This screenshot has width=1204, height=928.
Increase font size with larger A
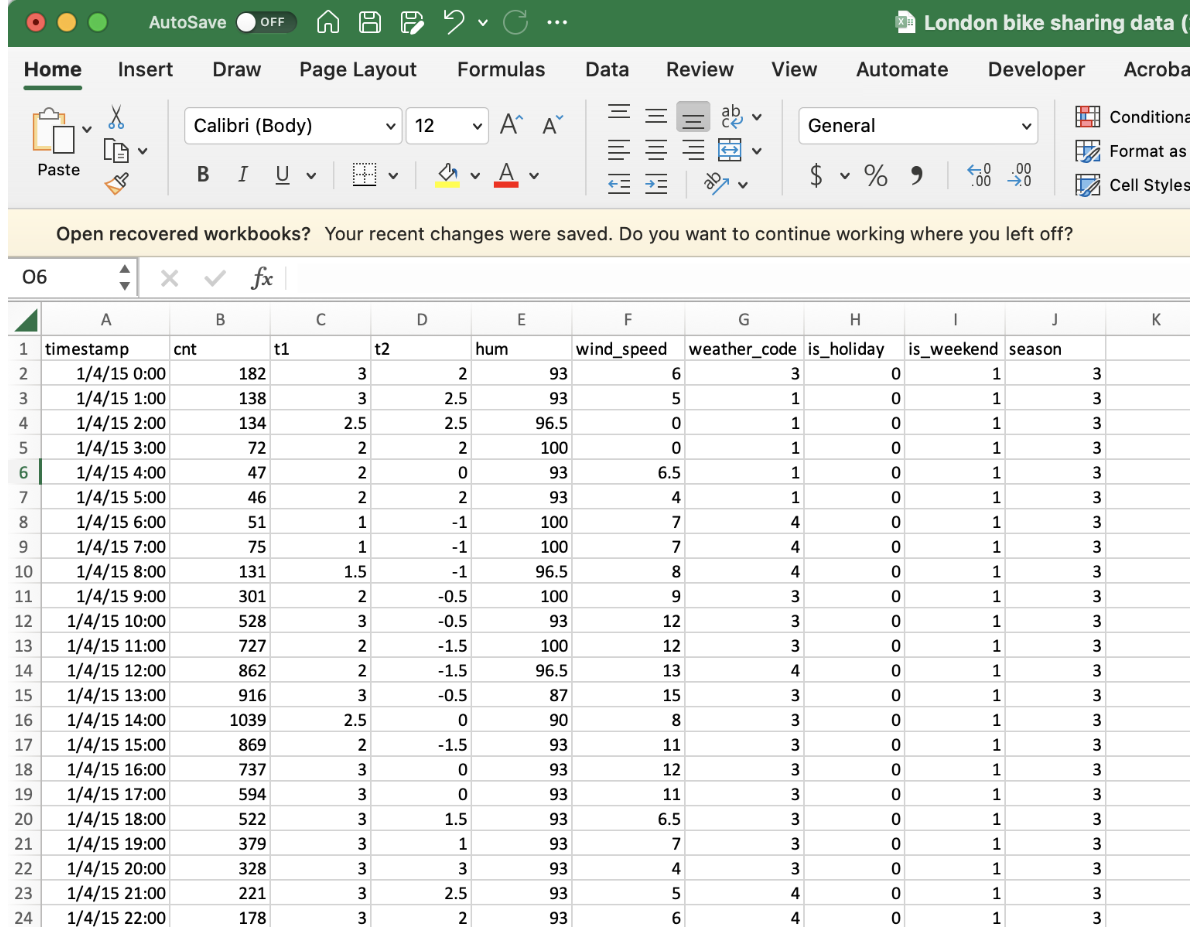point(511,125)
